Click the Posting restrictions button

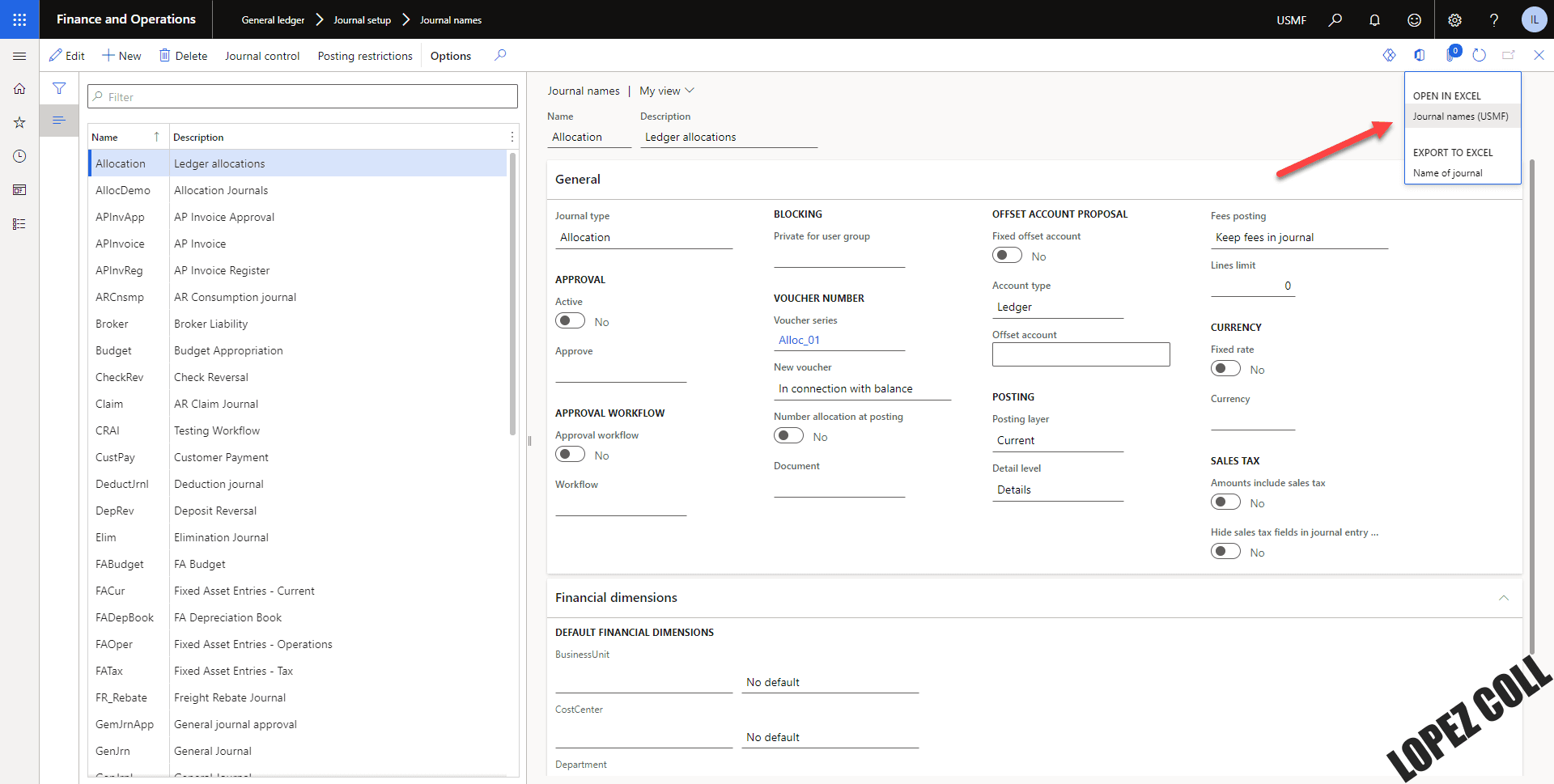pyautogui.click(x=364, y=56)
